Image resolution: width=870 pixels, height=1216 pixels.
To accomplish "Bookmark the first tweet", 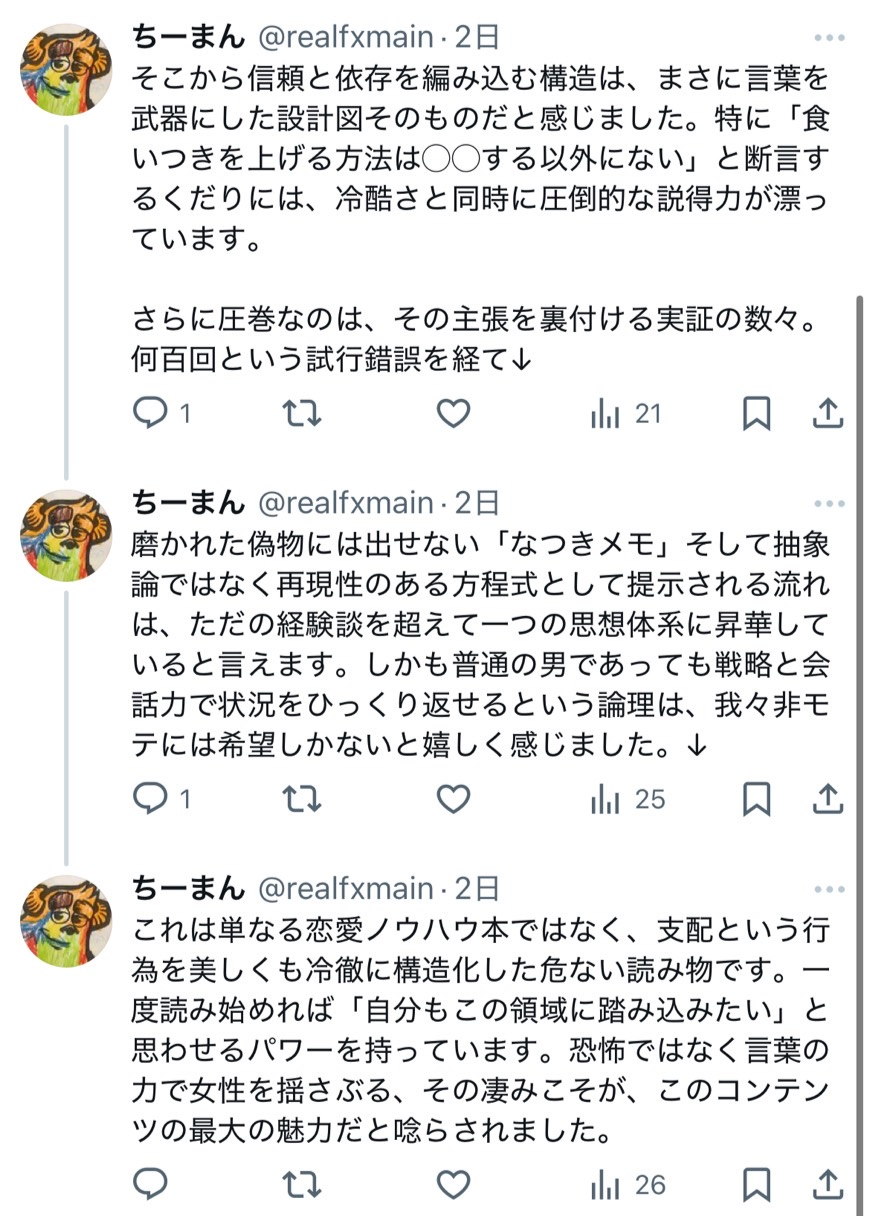I will [x=757, y=413].
